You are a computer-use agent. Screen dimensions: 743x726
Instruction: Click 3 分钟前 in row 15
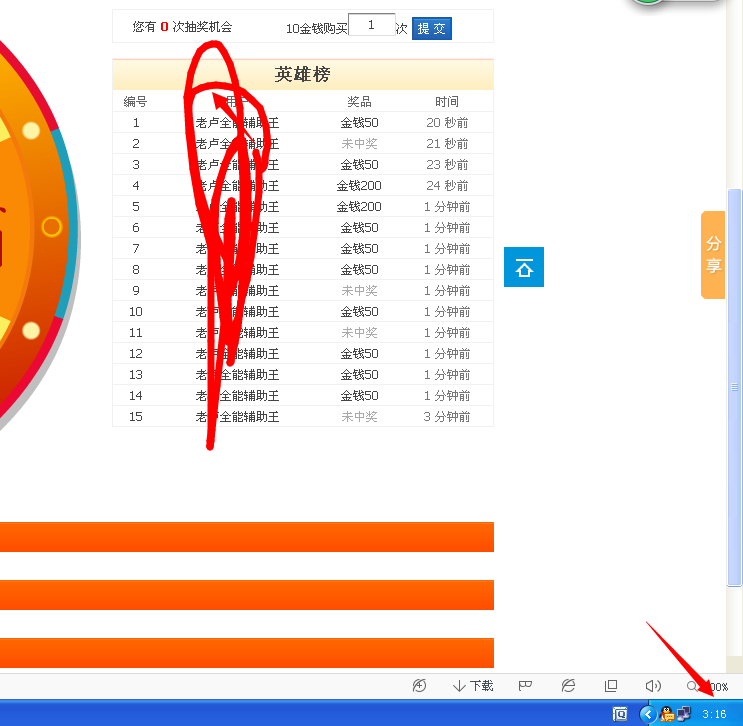coord(447,417)
